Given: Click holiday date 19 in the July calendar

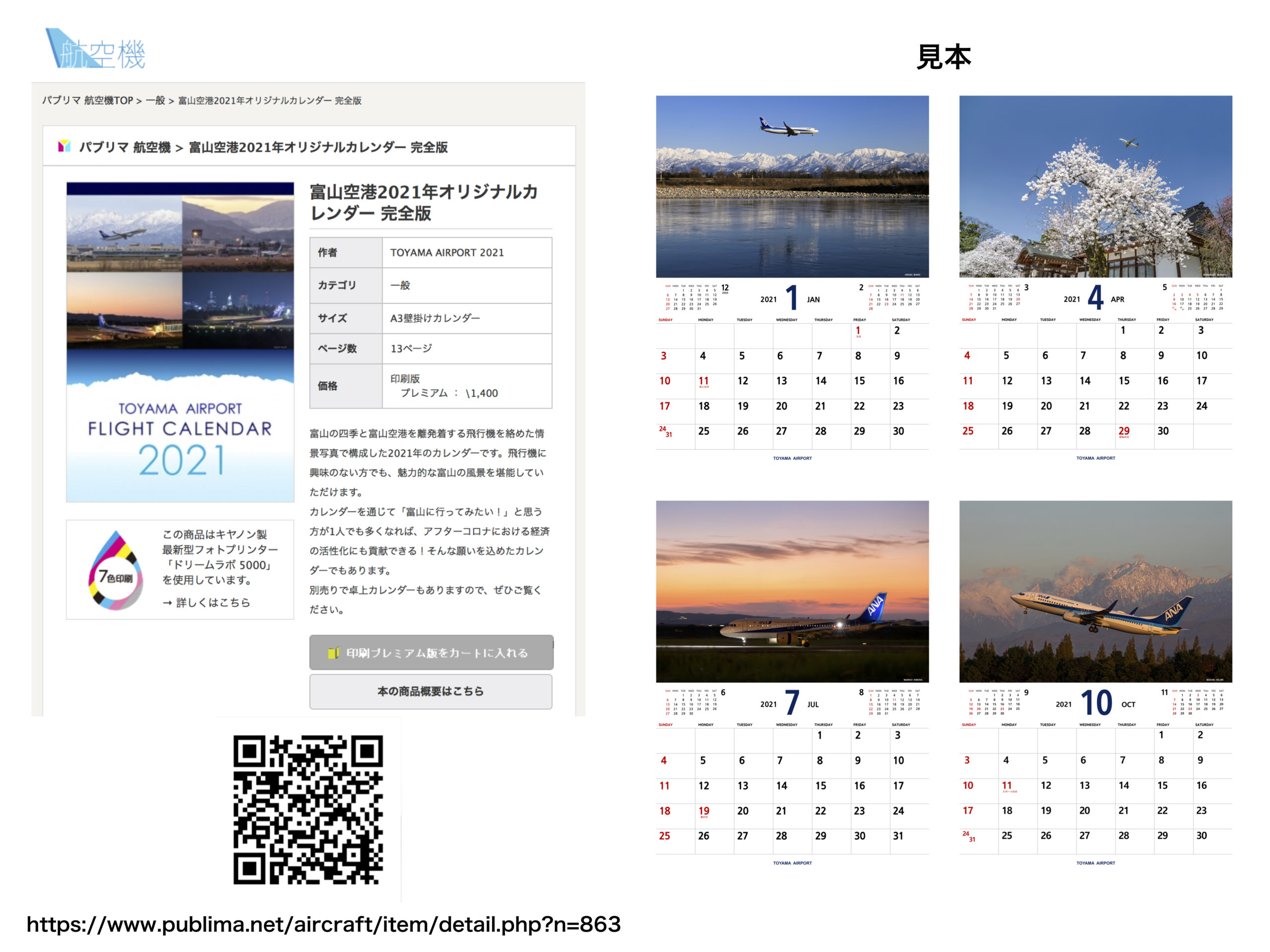Looking at the screenshot, I should click(703, 811).
